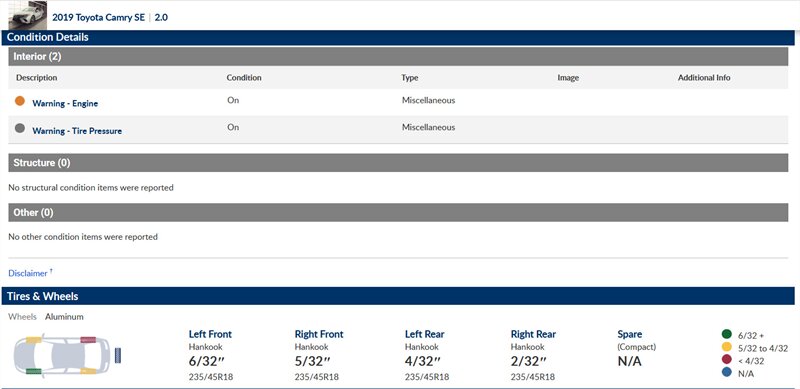Click the 235/45R18 size under Left Front
This screenshot has height=389, width=800.
(x=211, y=377)
